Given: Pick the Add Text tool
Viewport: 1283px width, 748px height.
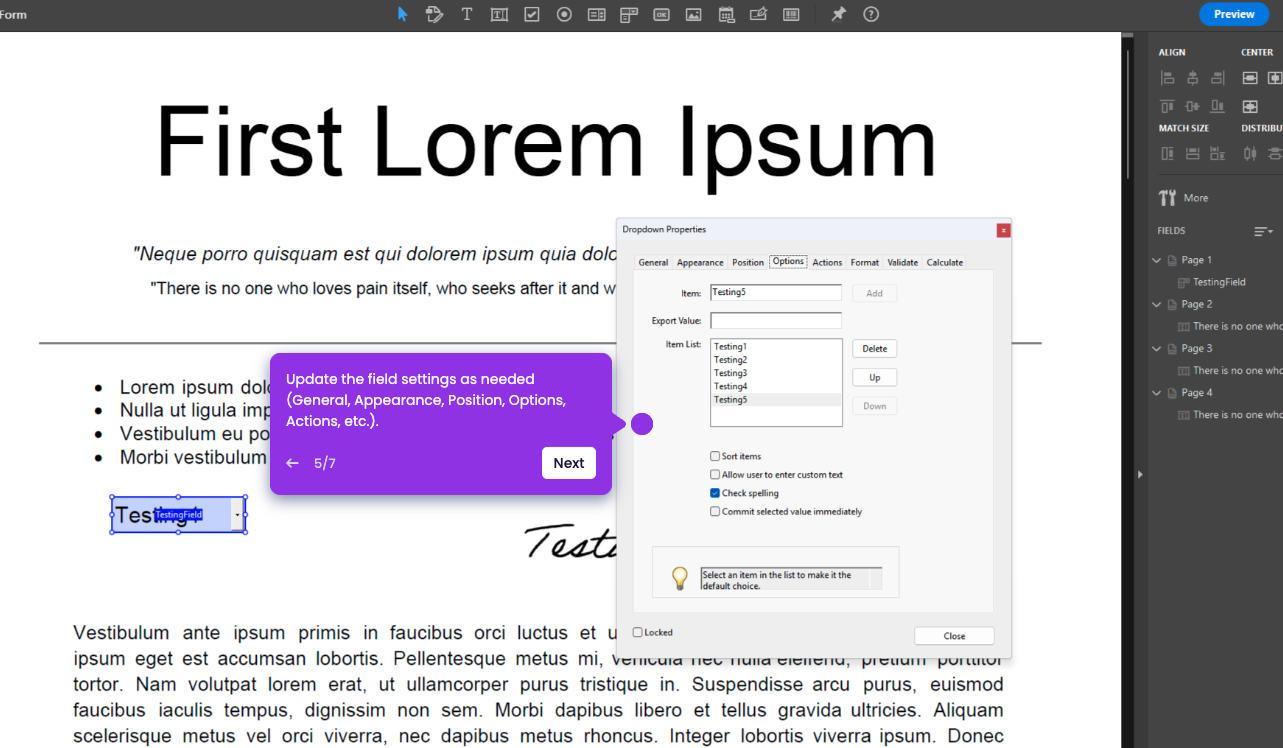Looking at the screenshot, I should [x=466, y=14].
